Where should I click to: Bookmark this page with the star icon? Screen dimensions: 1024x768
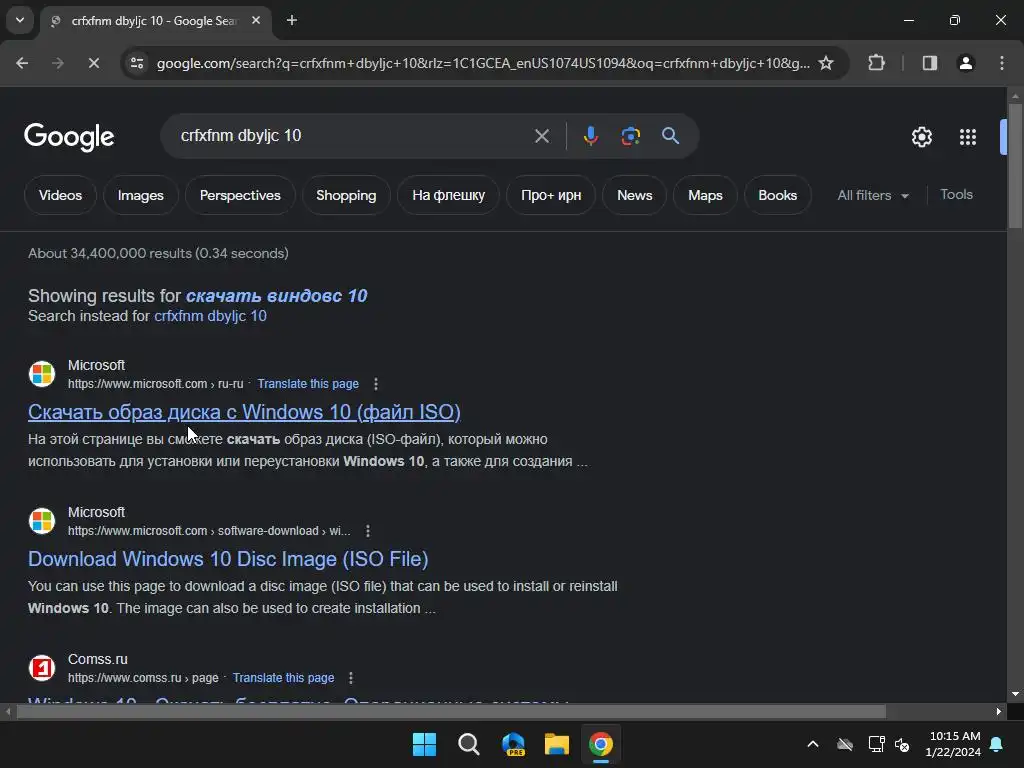tap(826, 63)
